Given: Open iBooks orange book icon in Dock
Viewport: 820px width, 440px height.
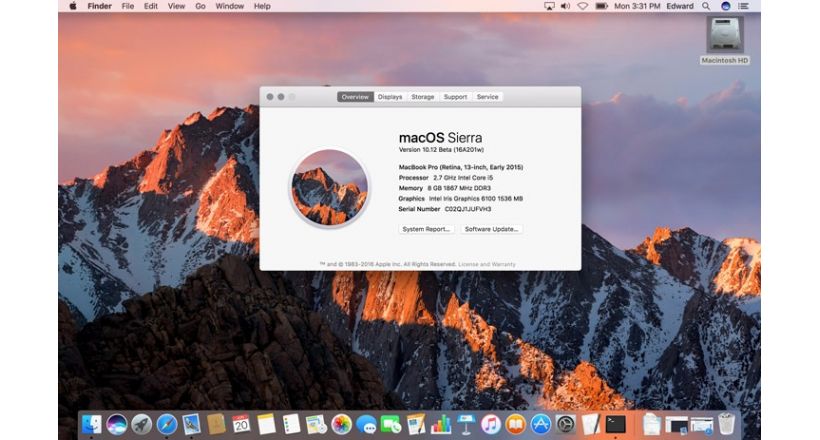Looking at the screenshot, I should point(516,424).
